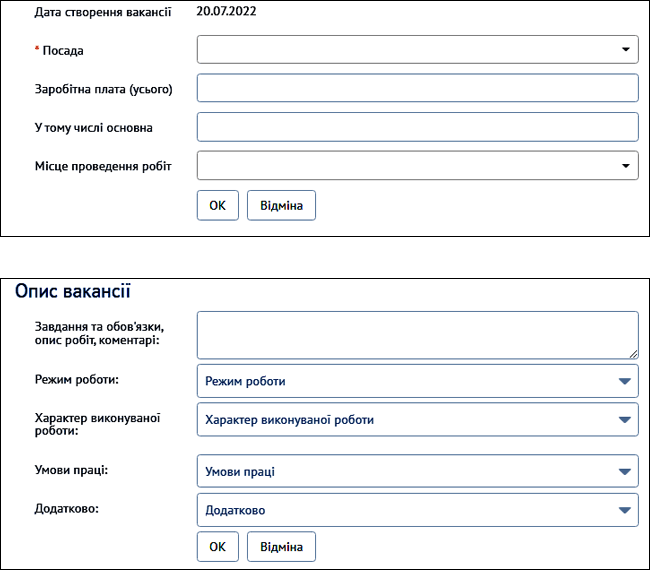Click the chevron icon in Додатково field

[x=625, y=510]
